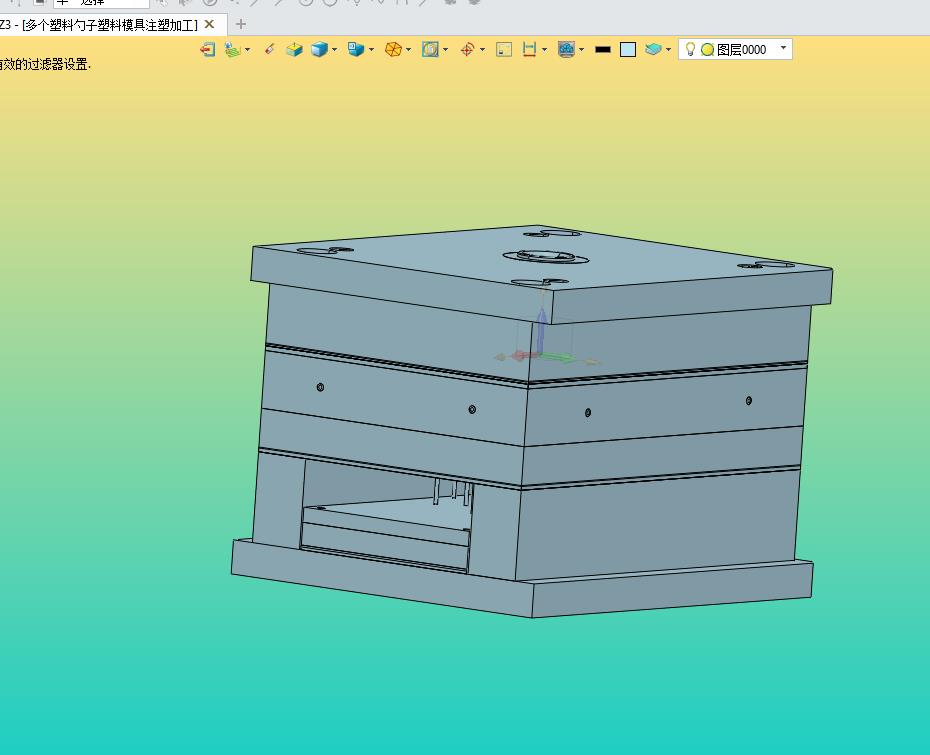Close the 多个塑料勺子塑料模具注塑加工 document tab
The width and height of the screenshot is (930, 755).
(x=209, y=24)
